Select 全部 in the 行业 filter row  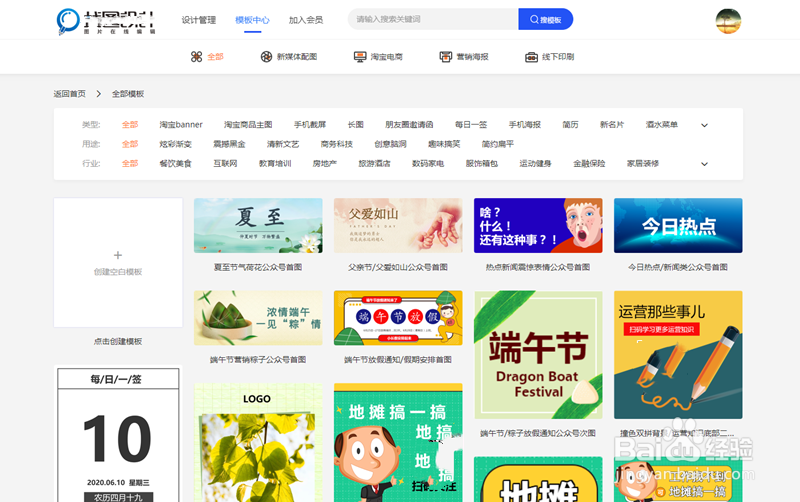(130, 163)
